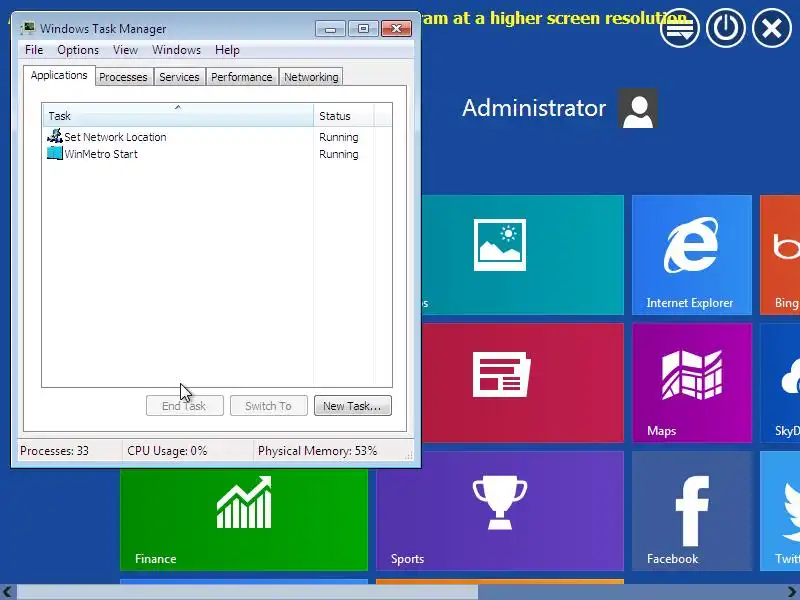Click the Administrator user name text
Viewport: 800px width, 600px height.
[534, 108]
